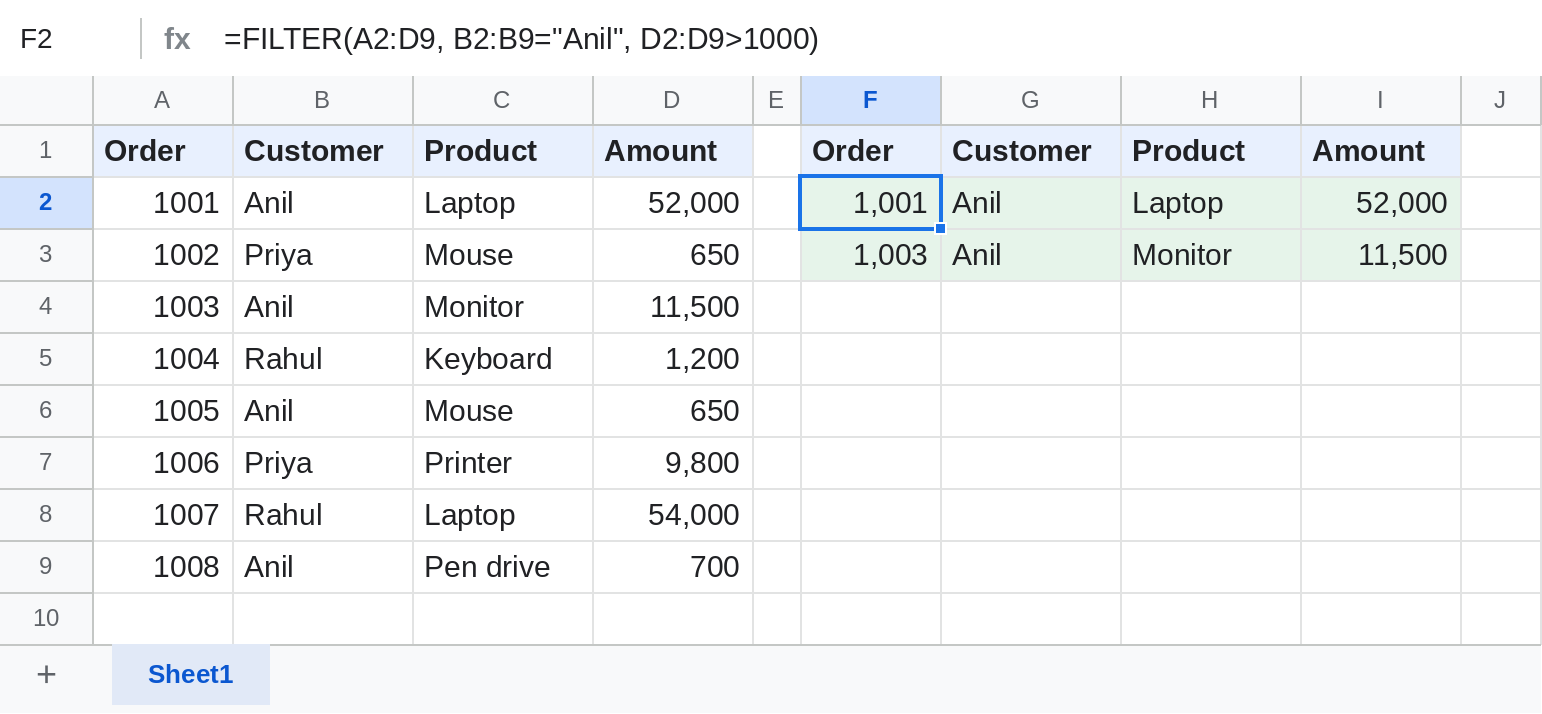
Task: Click the select-all corner box
Action: (46, 100)
